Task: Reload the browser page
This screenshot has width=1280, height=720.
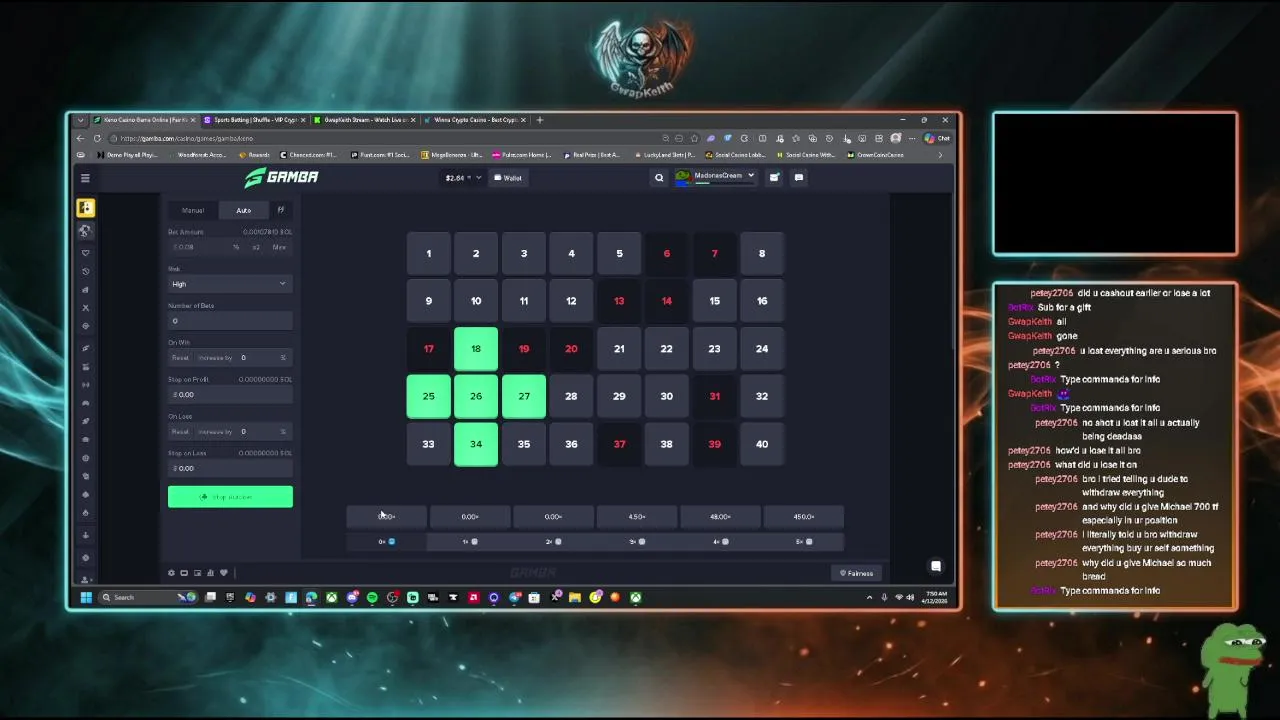Action: tap(97, 138)
